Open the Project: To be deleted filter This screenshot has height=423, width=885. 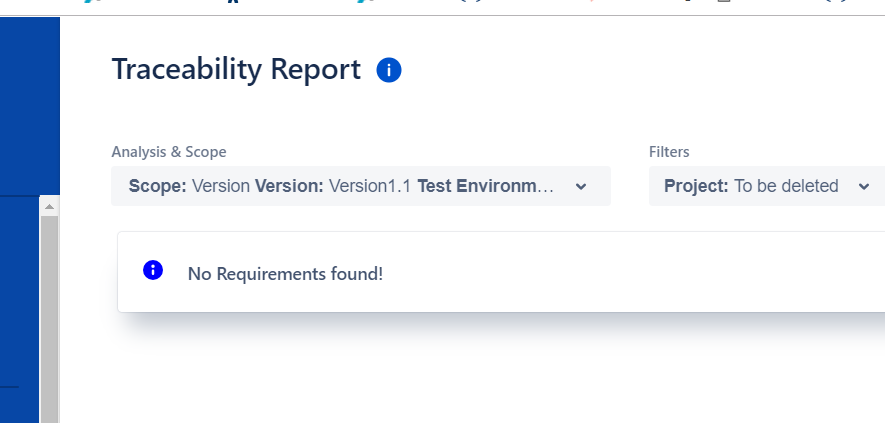(x=767, y=186)
